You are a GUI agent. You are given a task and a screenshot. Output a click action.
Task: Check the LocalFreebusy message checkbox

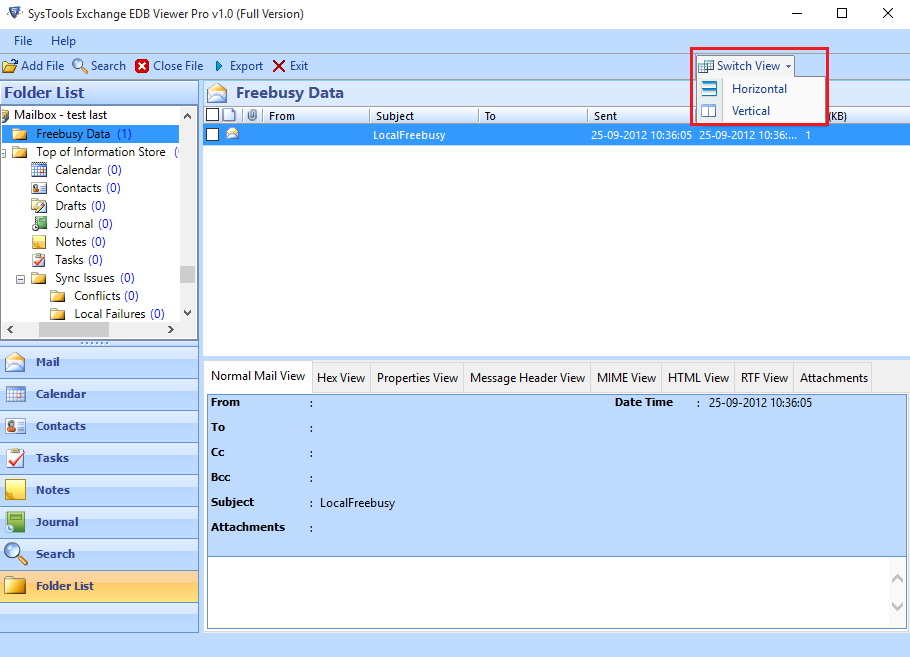[x=212, y=135]
